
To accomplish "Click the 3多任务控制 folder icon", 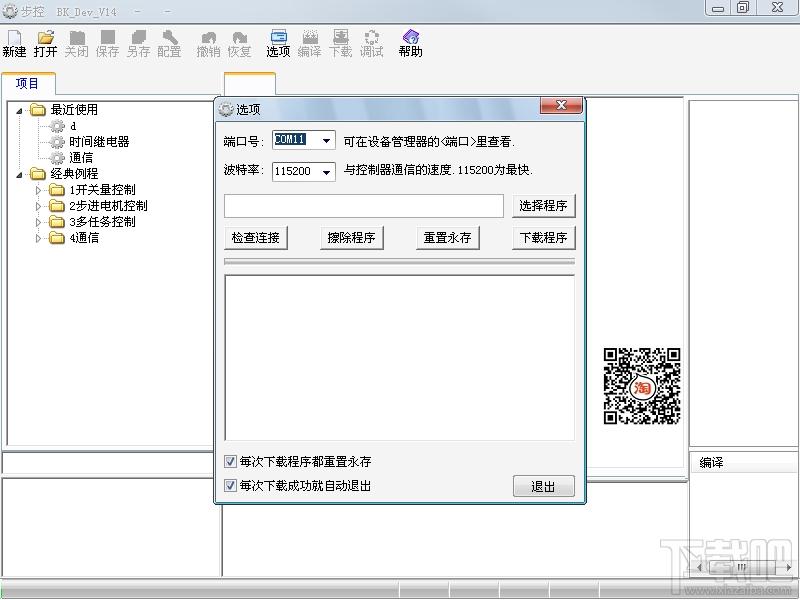I will (57, 222).
